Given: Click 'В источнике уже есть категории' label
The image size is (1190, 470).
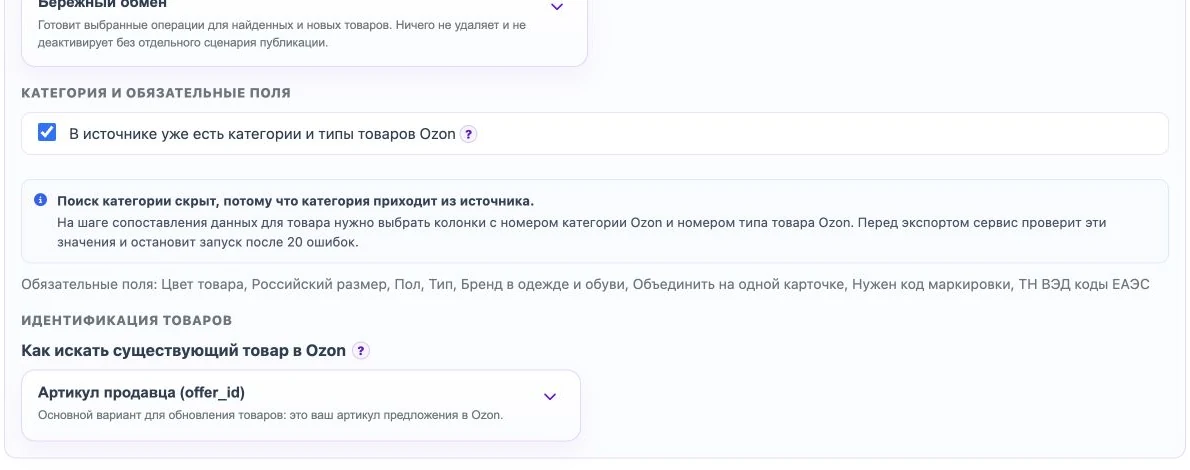Looking at the screenshot, I should coord(263,134).
